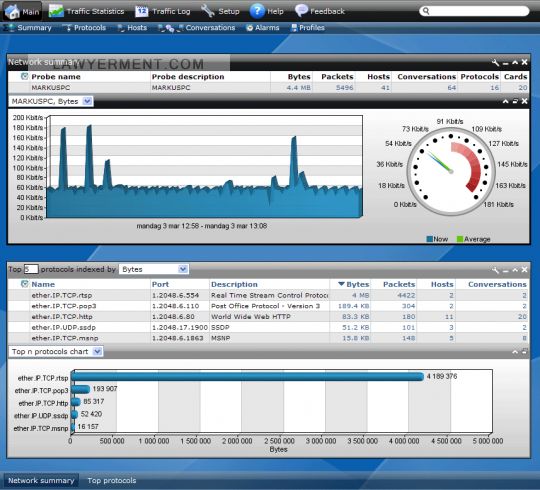Select Traffic Log menu label
This screenshot has height=490, width=540.
pyautogui.click(x=171, y=11)
